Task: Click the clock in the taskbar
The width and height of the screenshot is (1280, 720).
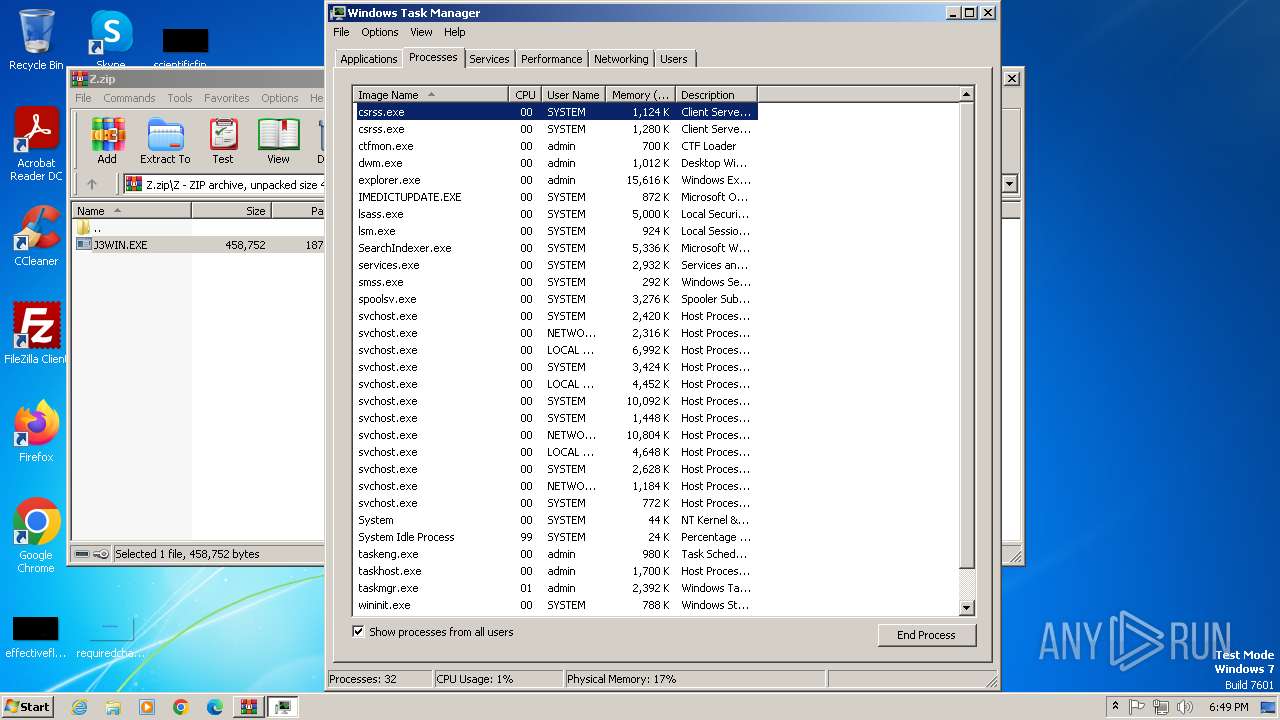Action: pyautogui.click(x=1228, y=707)
